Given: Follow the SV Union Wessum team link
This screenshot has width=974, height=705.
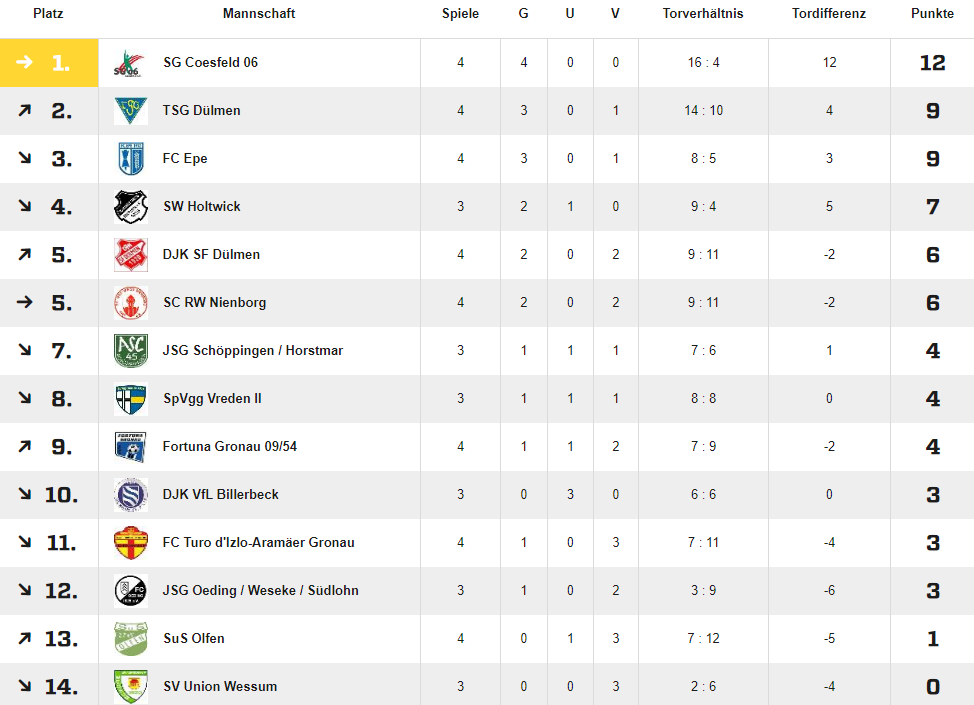Looking at the screenshot, I should pos(220,686).
